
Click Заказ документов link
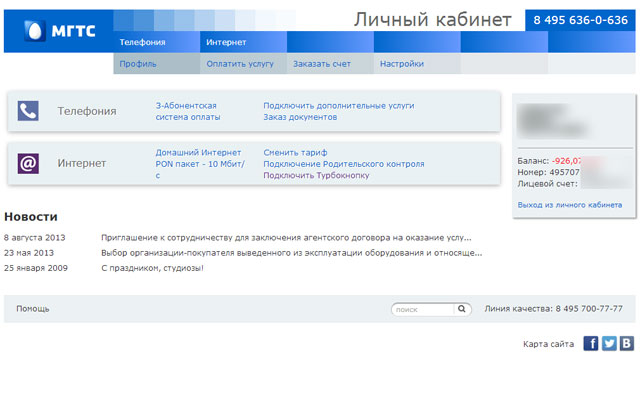pyautogui.click(x=300, y=117)
